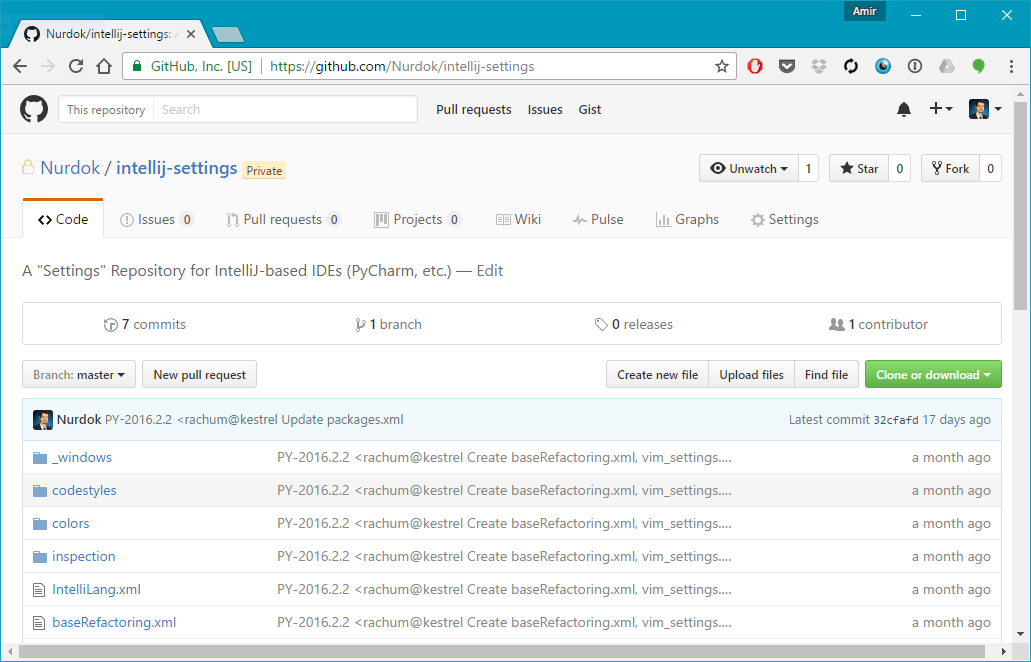View the 0 releases page

634,324
